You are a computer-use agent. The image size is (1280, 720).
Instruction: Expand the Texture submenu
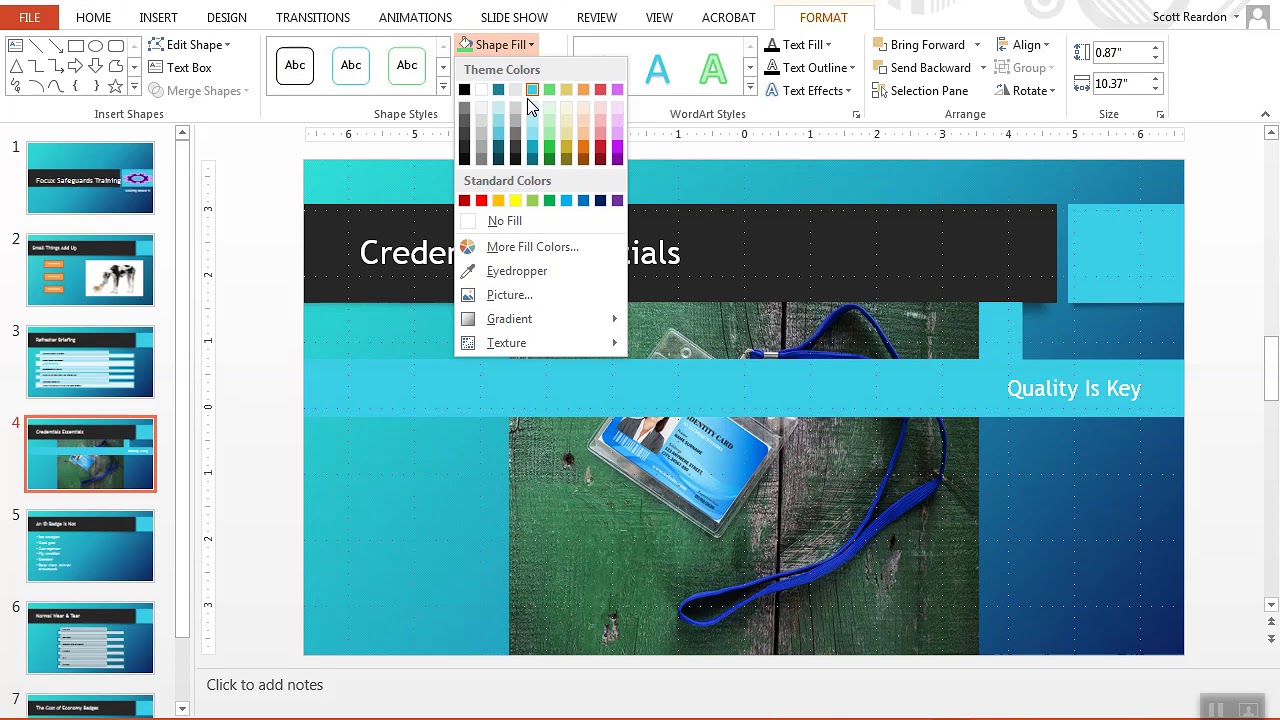[x=540, y=343]
